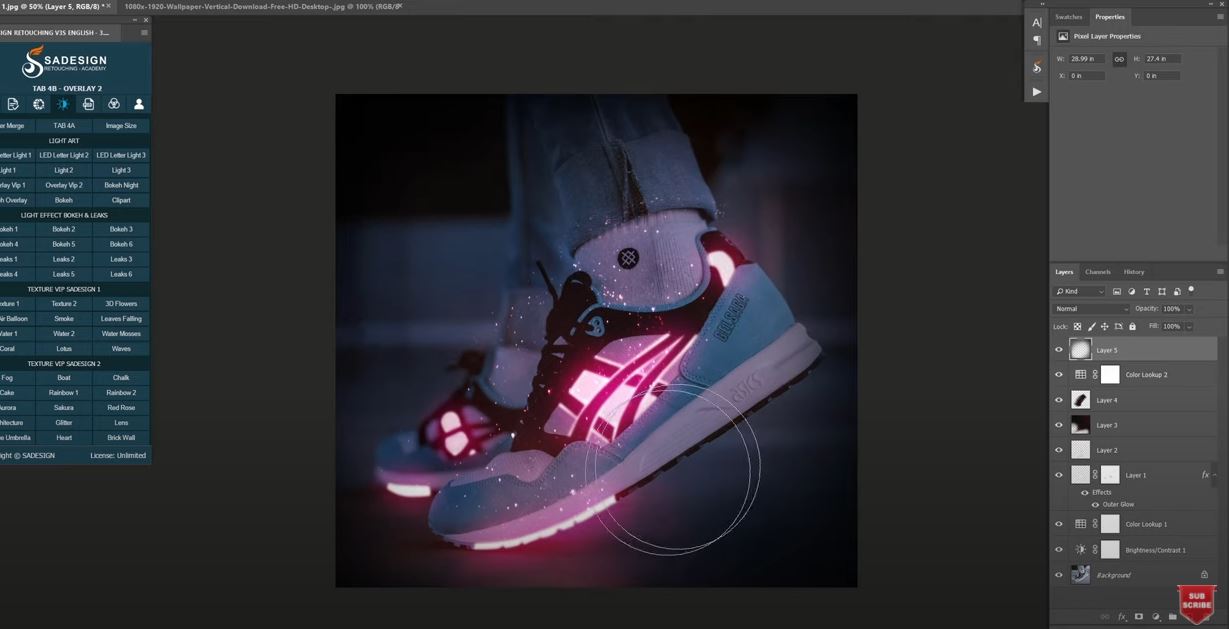Hide Layer 2 visibility eye
Image resolution: width=1229 pixels, height=629 pixels.
click(x=1059, y=450)
